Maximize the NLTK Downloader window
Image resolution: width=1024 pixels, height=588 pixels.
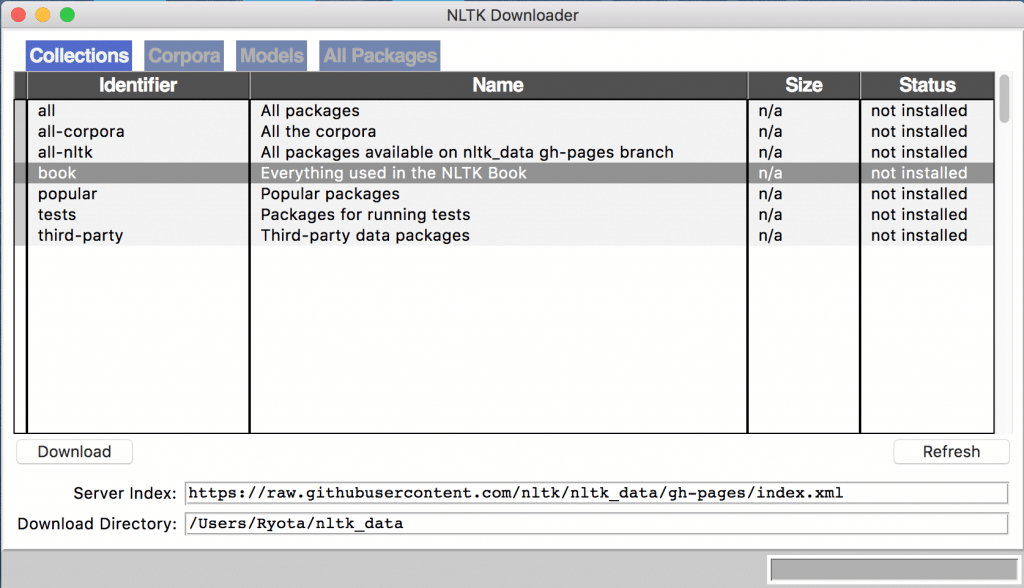point(67,14)
